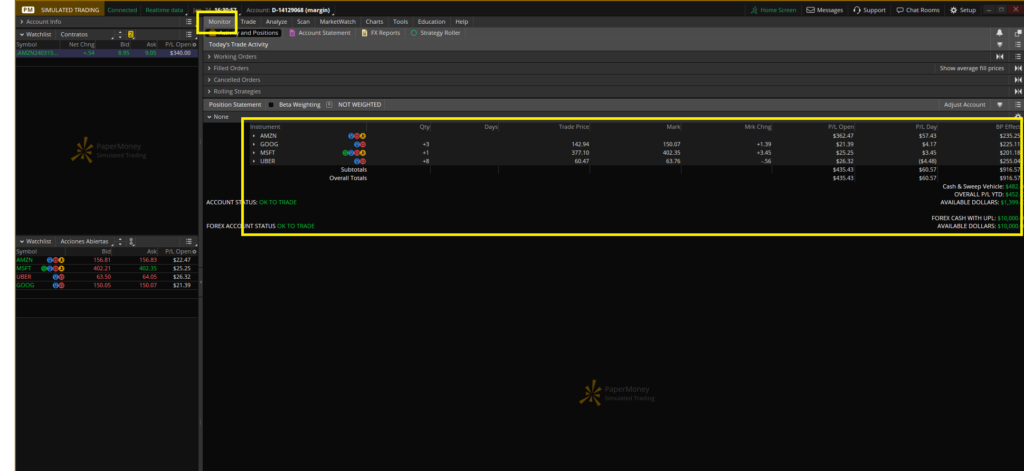The width and height of the screenshot is (1024, 471).
Task: Click the Account Statement icon
Action: pos(292,33)
